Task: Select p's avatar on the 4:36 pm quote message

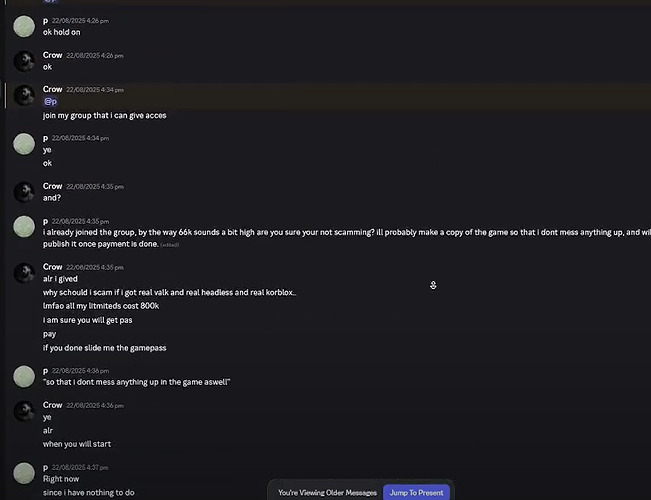Action: pyautogui.click(x=24, y=376)
